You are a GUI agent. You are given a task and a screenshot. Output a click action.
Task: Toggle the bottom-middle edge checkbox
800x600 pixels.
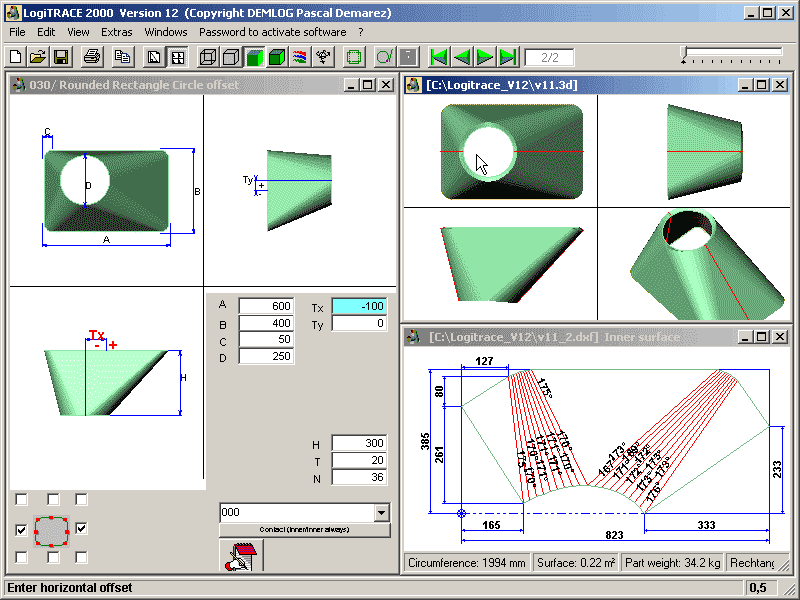(53, 557)
